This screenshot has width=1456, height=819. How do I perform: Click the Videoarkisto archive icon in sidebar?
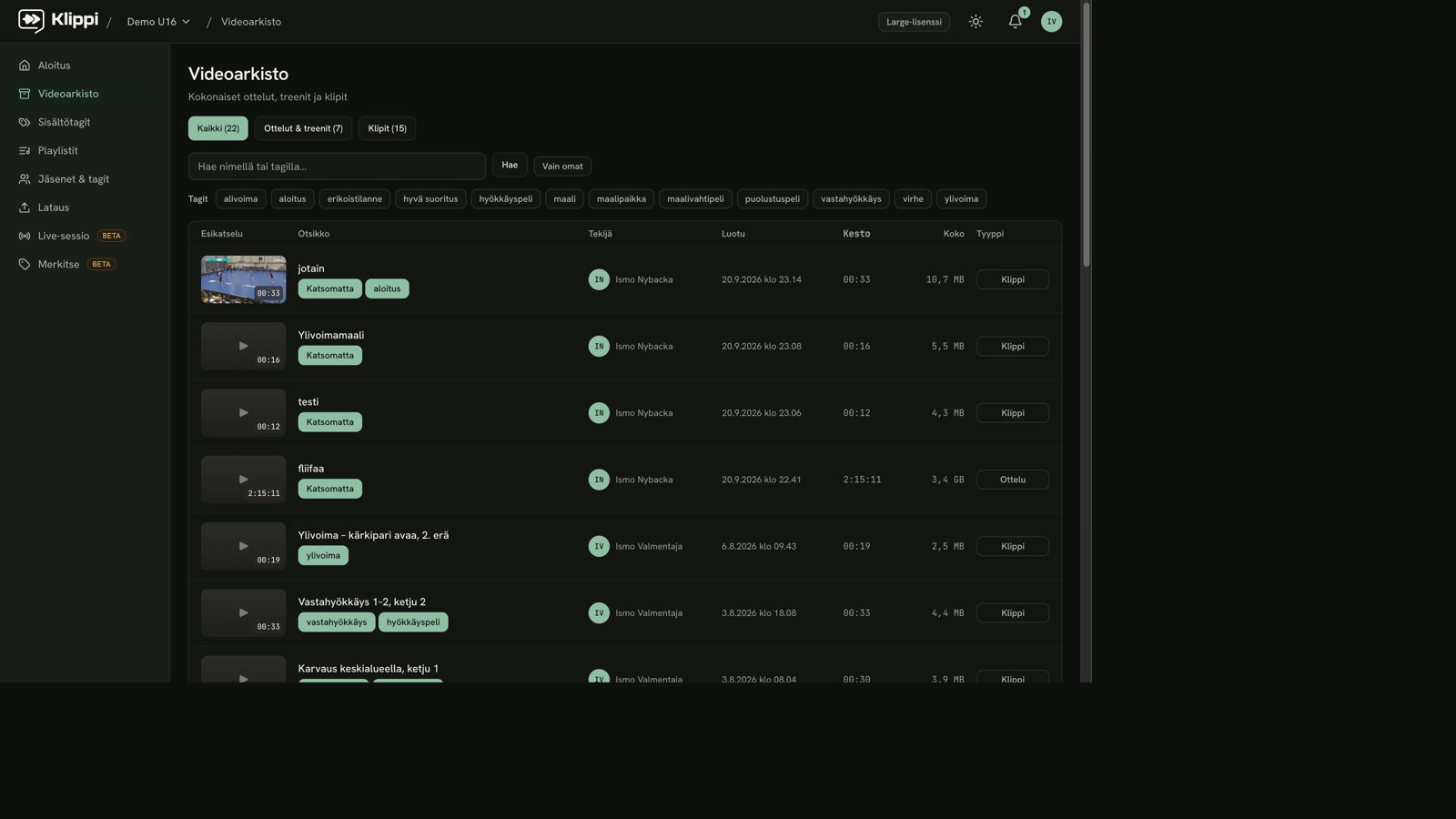tap(25, 94)
